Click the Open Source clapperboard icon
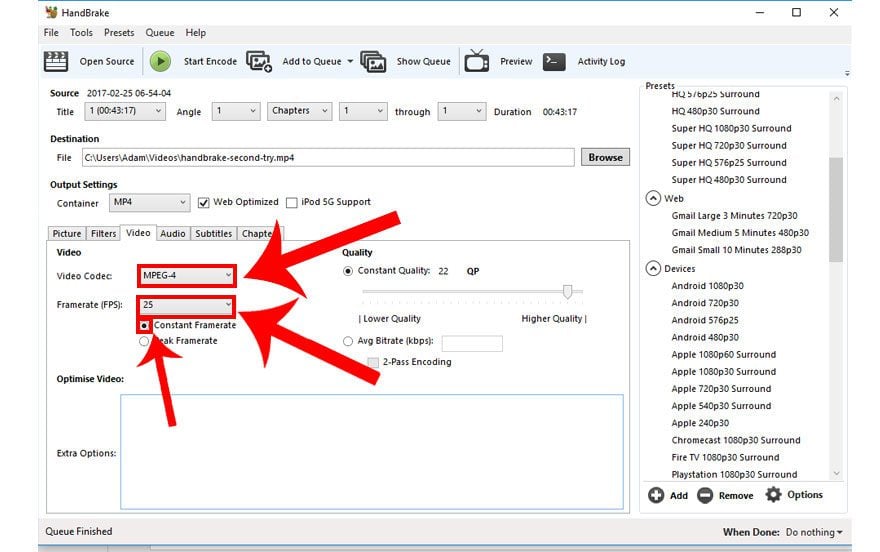Viewport: 880px width, 552px height. pyautogui.click(x=56, y=61)
